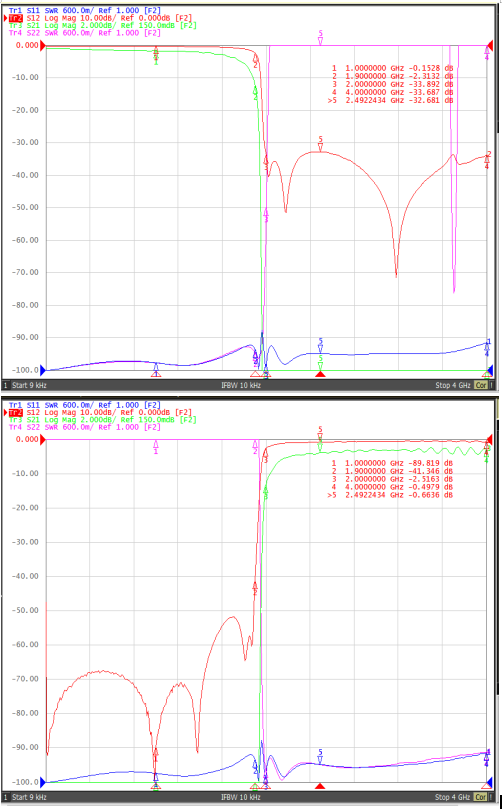Click 0.000 Y-axis label in top plot
Viewport: 502px width, 809px height.
[27, 45]
